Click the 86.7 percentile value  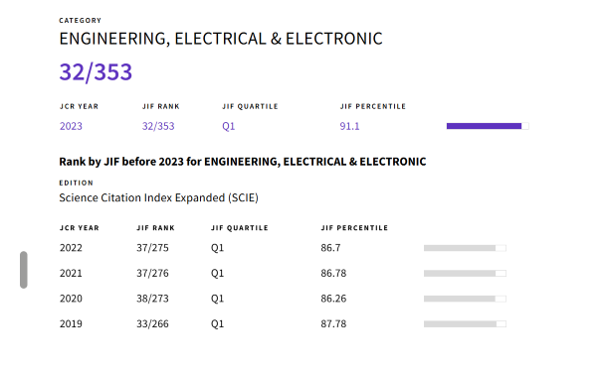coord(331,248)
